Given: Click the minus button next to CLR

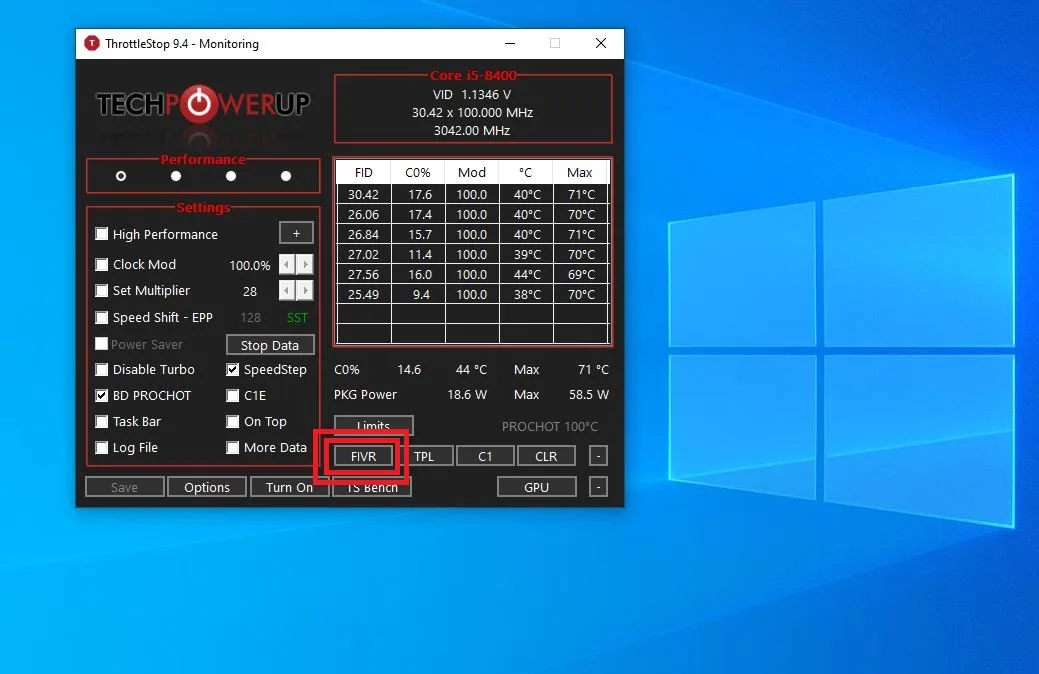Looking at the screenshot, I should [x=598, y=456].
